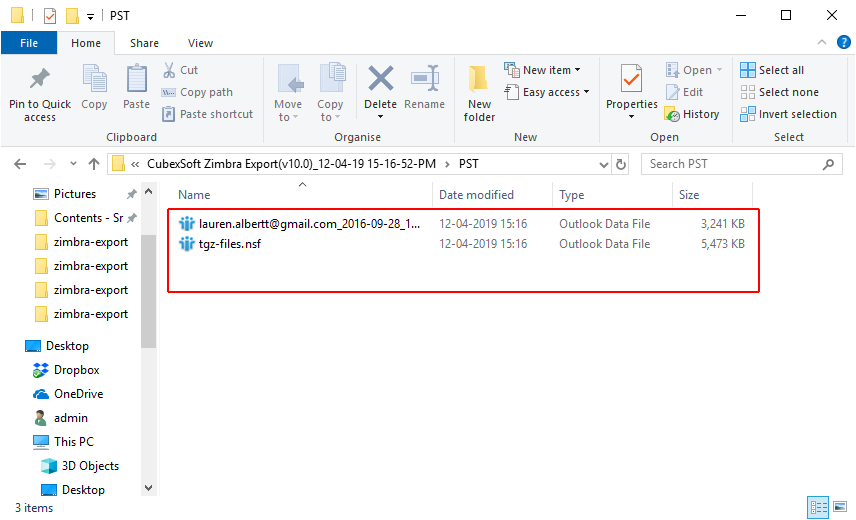
Task: Open the File menu tab
Action: coord(29,43)
